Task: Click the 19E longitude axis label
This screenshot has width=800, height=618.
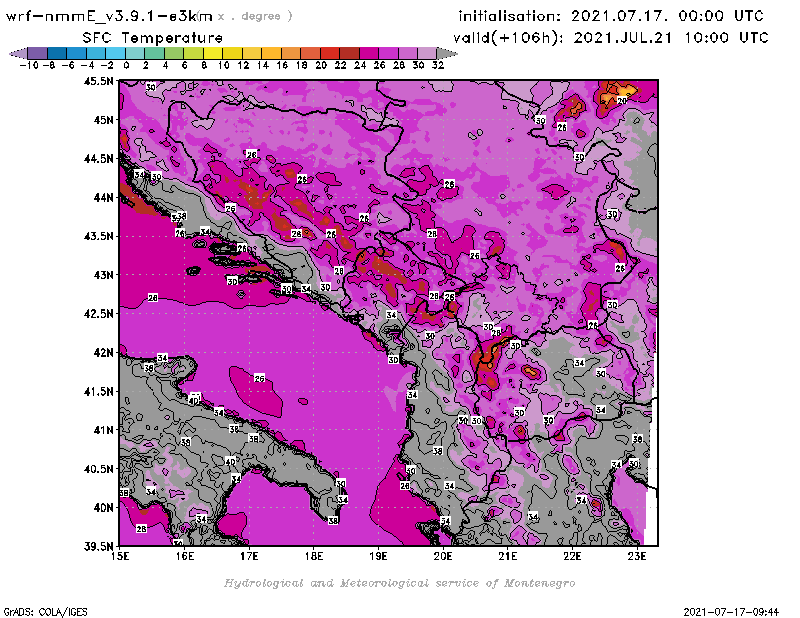Action: point(378,556)
